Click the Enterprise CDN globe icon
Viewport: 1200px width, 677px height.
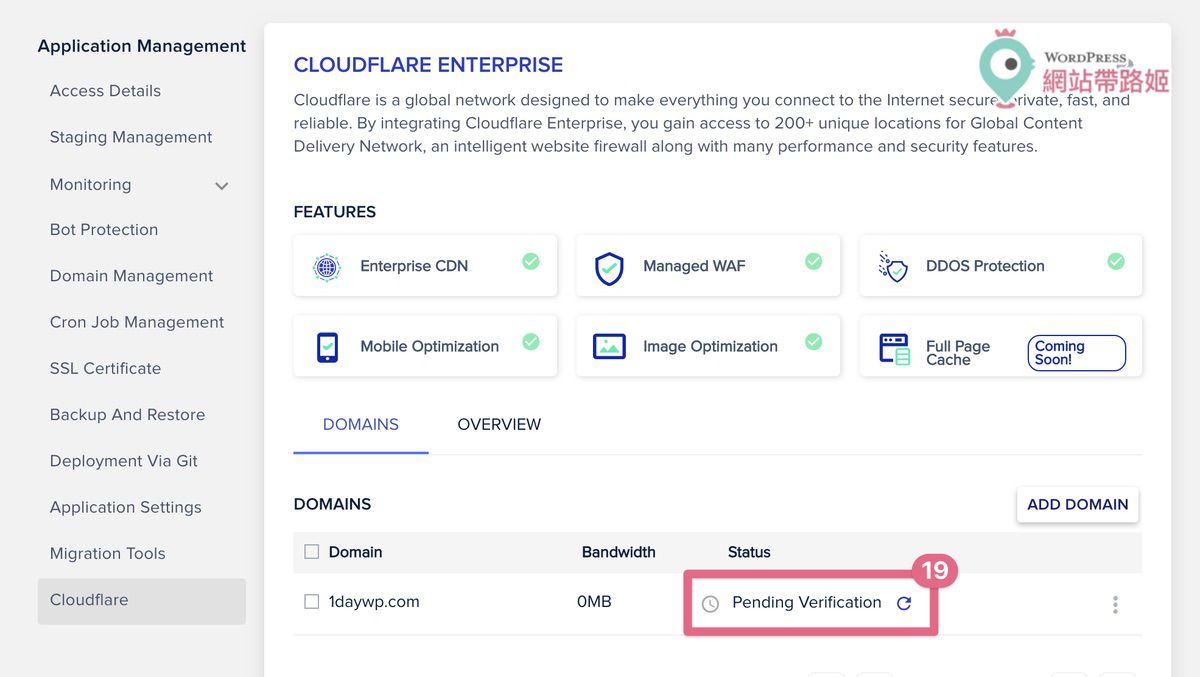coord(327,267)
